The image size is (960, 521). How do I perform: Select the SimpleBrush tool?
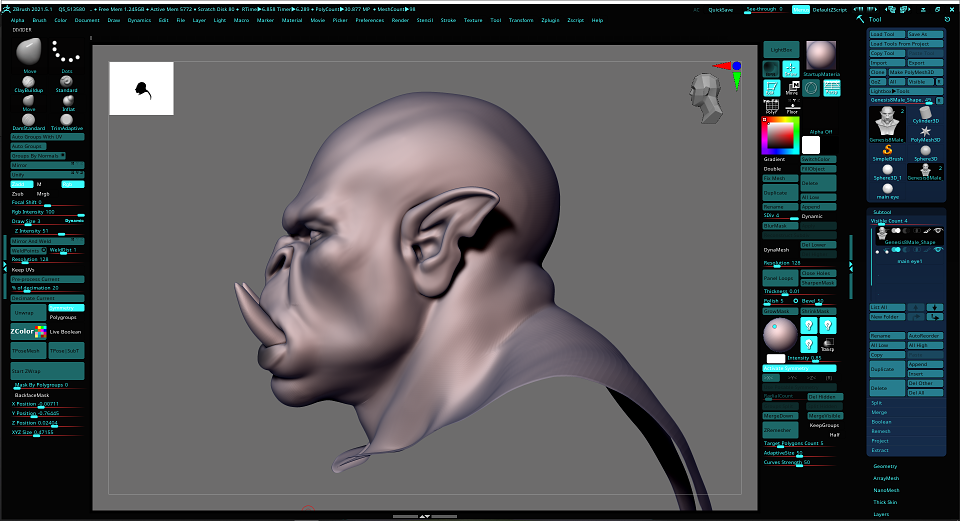pyautogui.click(x=887, y=152)
